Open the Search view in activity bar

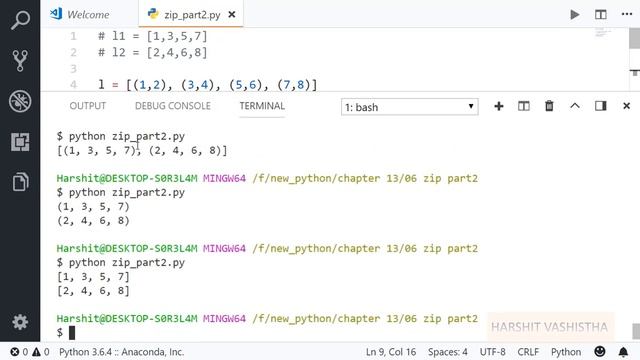[x=20, y=20]
